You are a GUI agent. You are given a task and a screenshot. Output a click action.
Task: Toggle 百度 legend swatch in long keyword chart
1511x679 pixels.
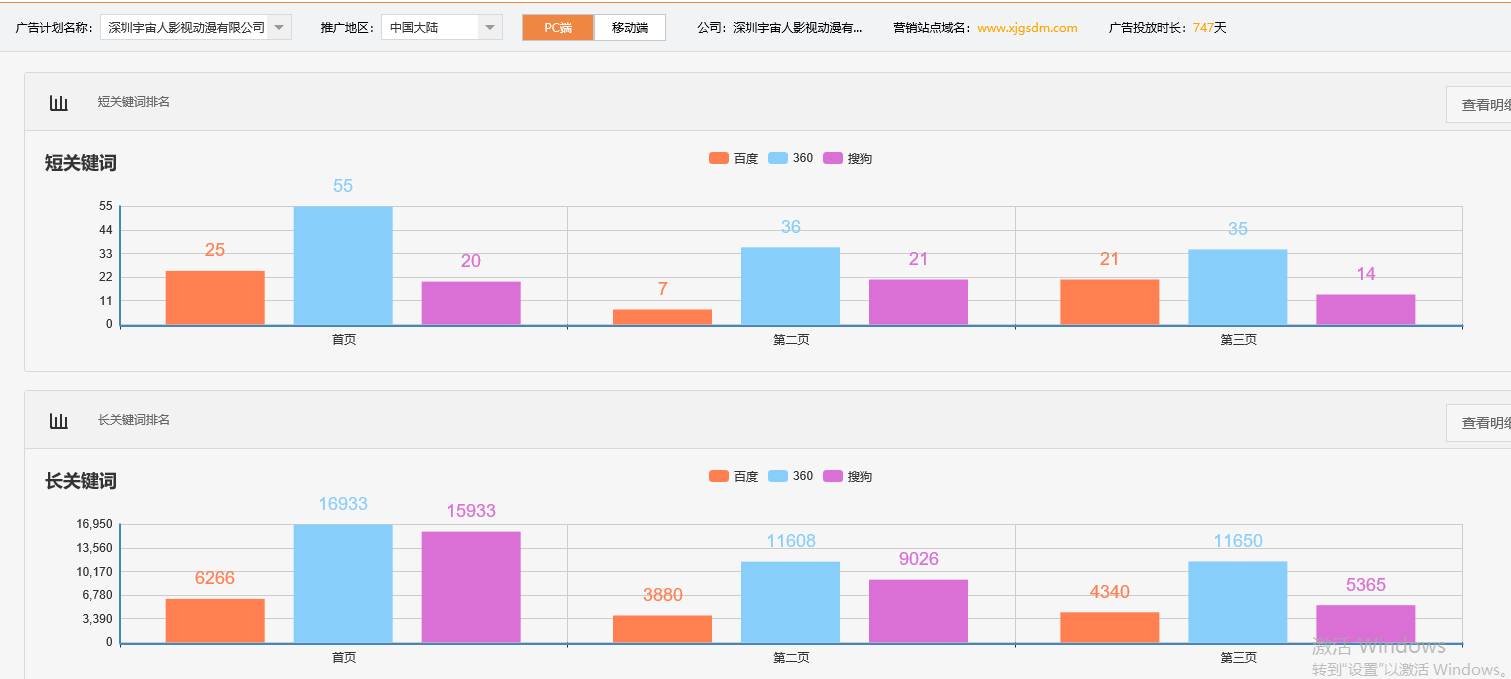point(719,476)
